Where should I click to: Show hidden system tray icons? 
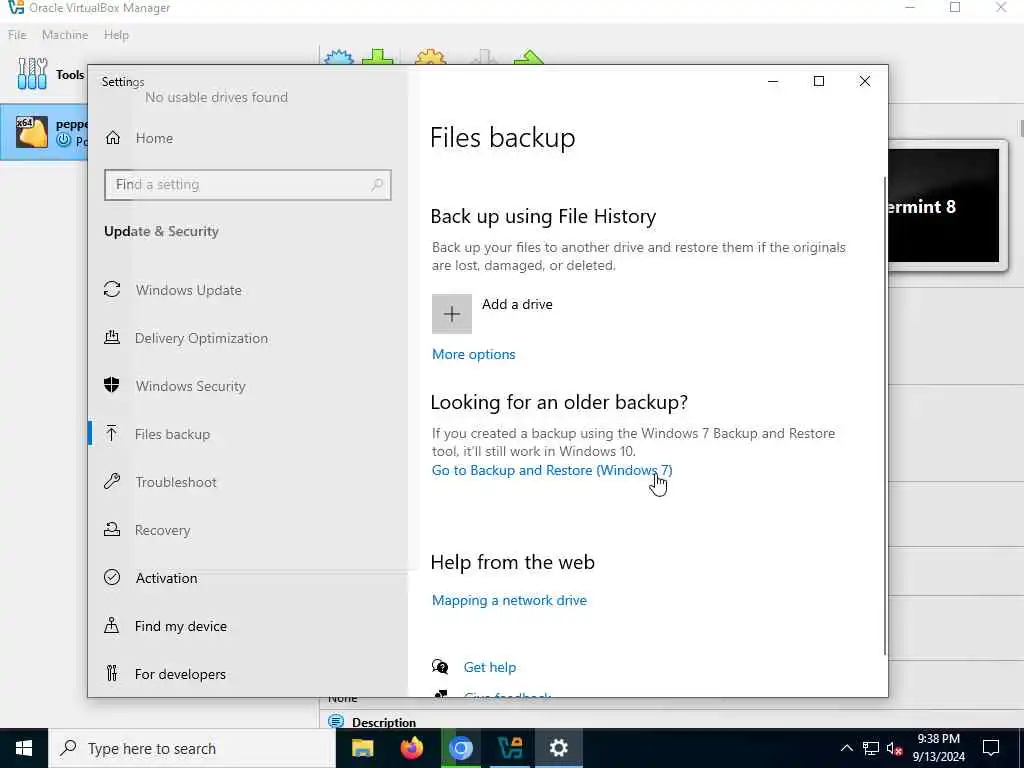tap(846, 748)
